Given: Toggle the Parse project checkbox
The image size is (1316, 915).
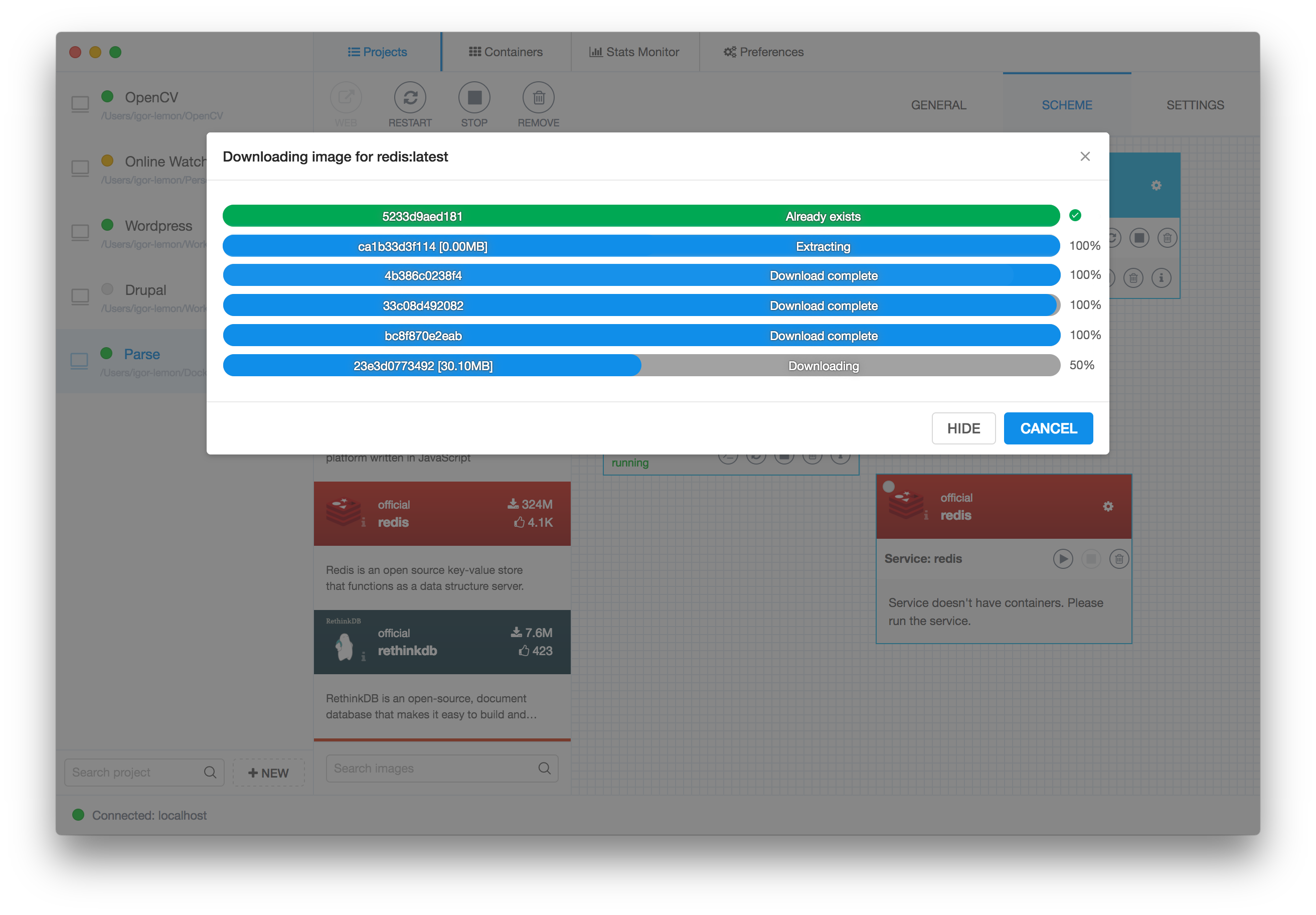Looking at the screenshot, I should click(x=79, y=361).
